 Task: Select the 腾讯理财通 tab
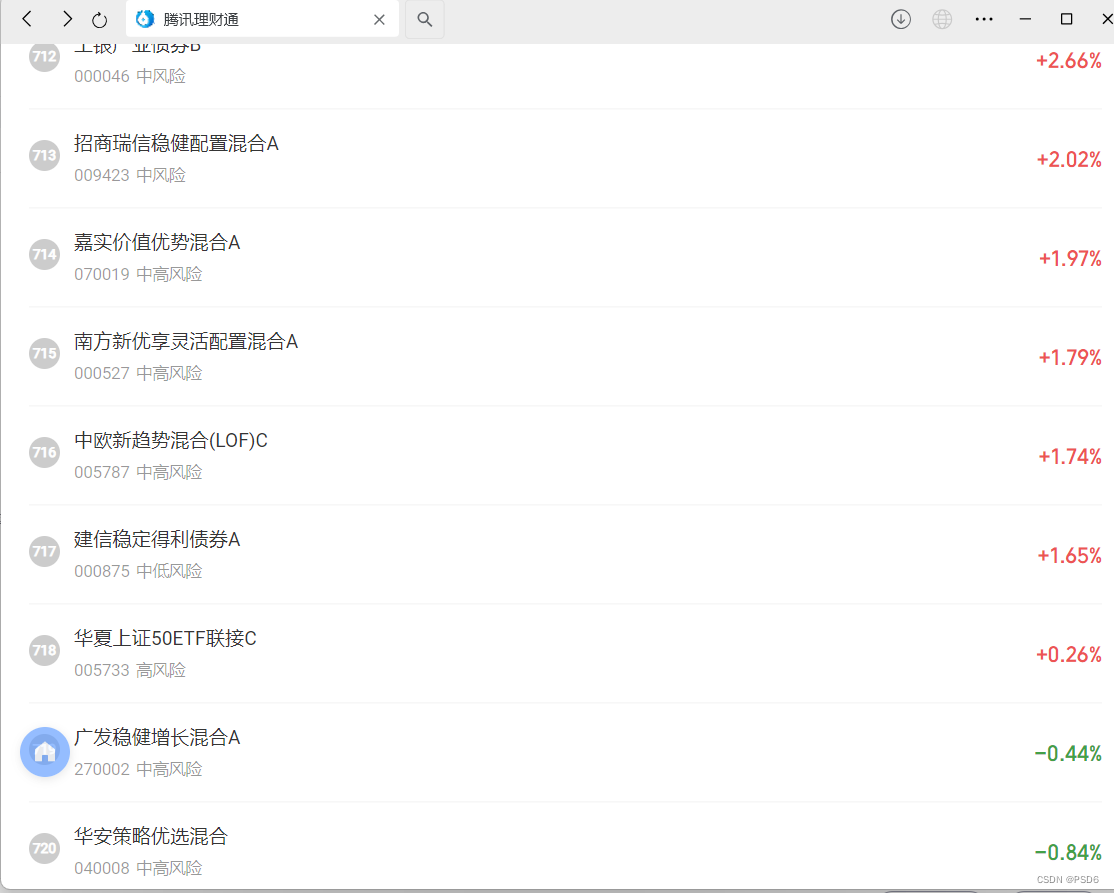pyautogui.click(x=262, y=19)
